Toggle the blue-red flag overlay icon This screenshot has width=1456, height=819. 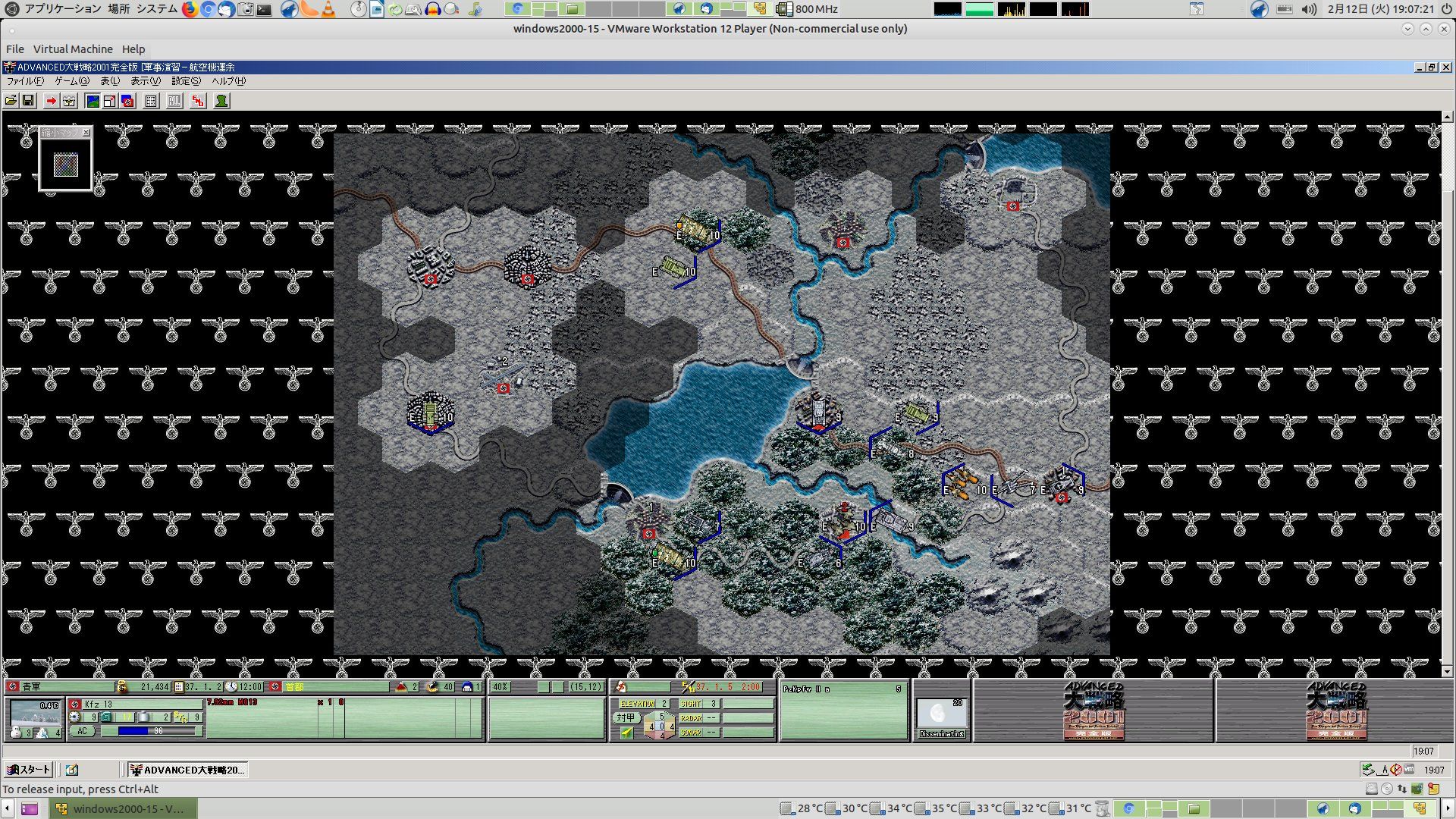click(127, 101)
